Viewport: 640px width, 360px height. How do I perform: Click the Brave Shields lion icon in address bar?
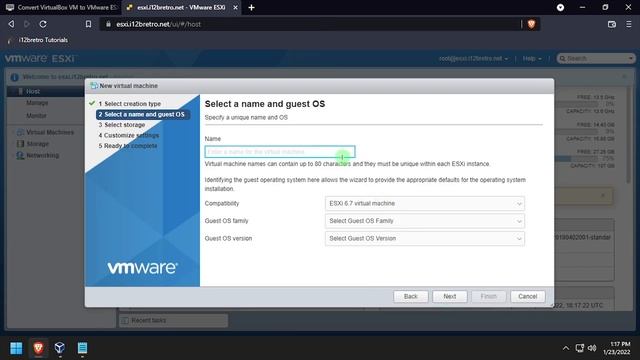pyautogui.click(x=531, y=24)
